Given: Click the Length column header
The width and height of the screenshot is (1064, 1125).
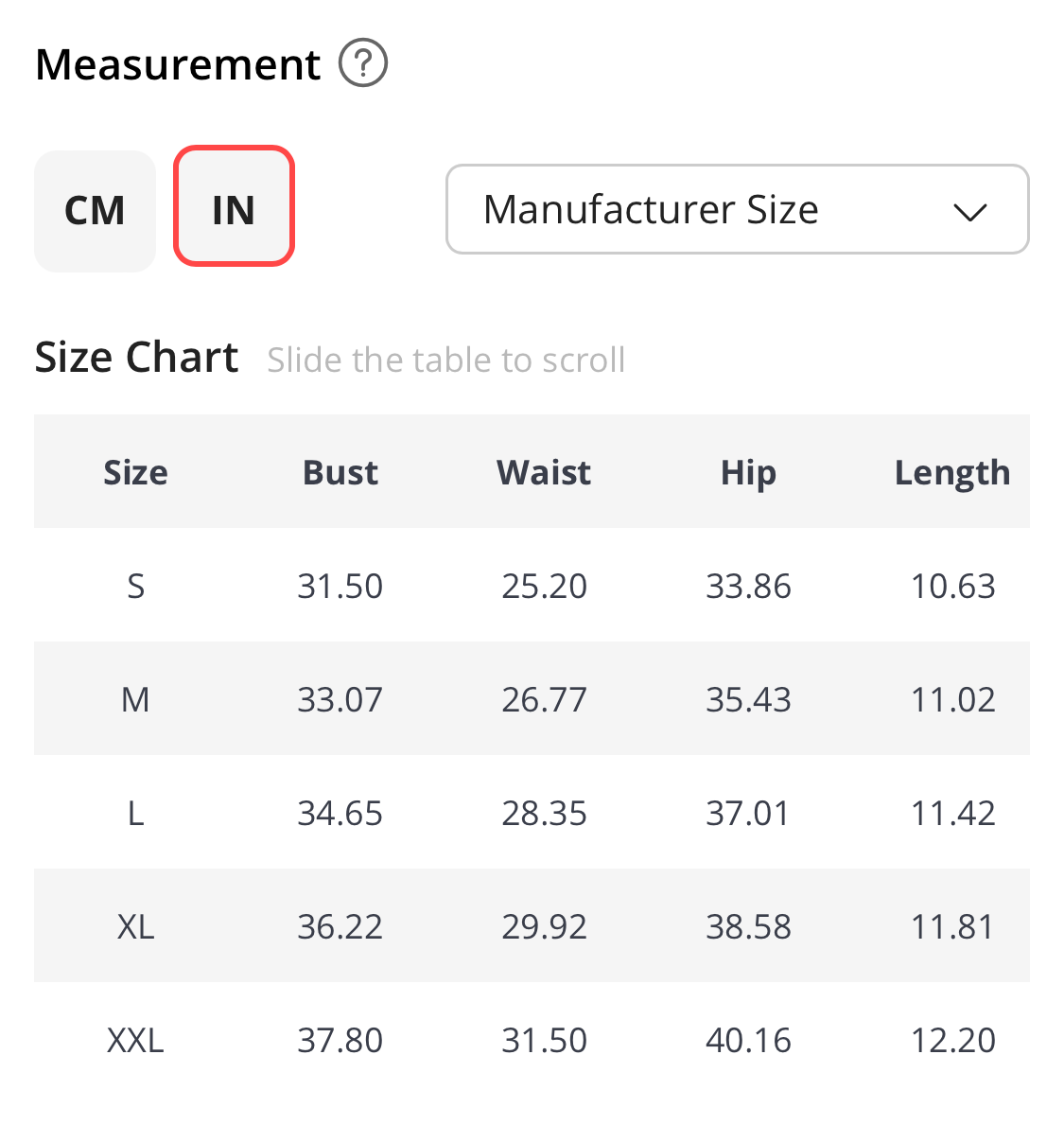Looking at the screenshot, I should click(952, 473).
